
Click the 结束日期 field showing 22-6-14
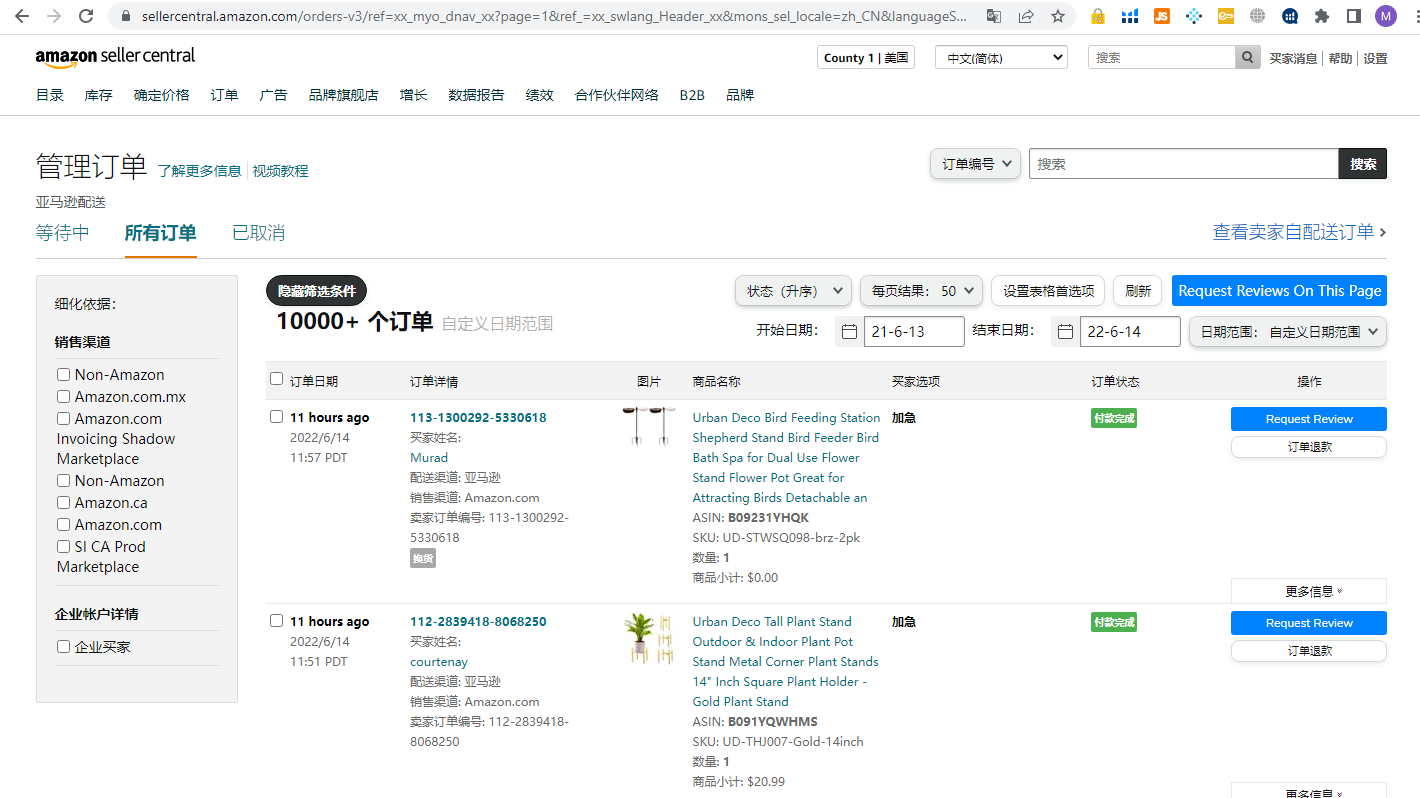(x=1130, y=332)
